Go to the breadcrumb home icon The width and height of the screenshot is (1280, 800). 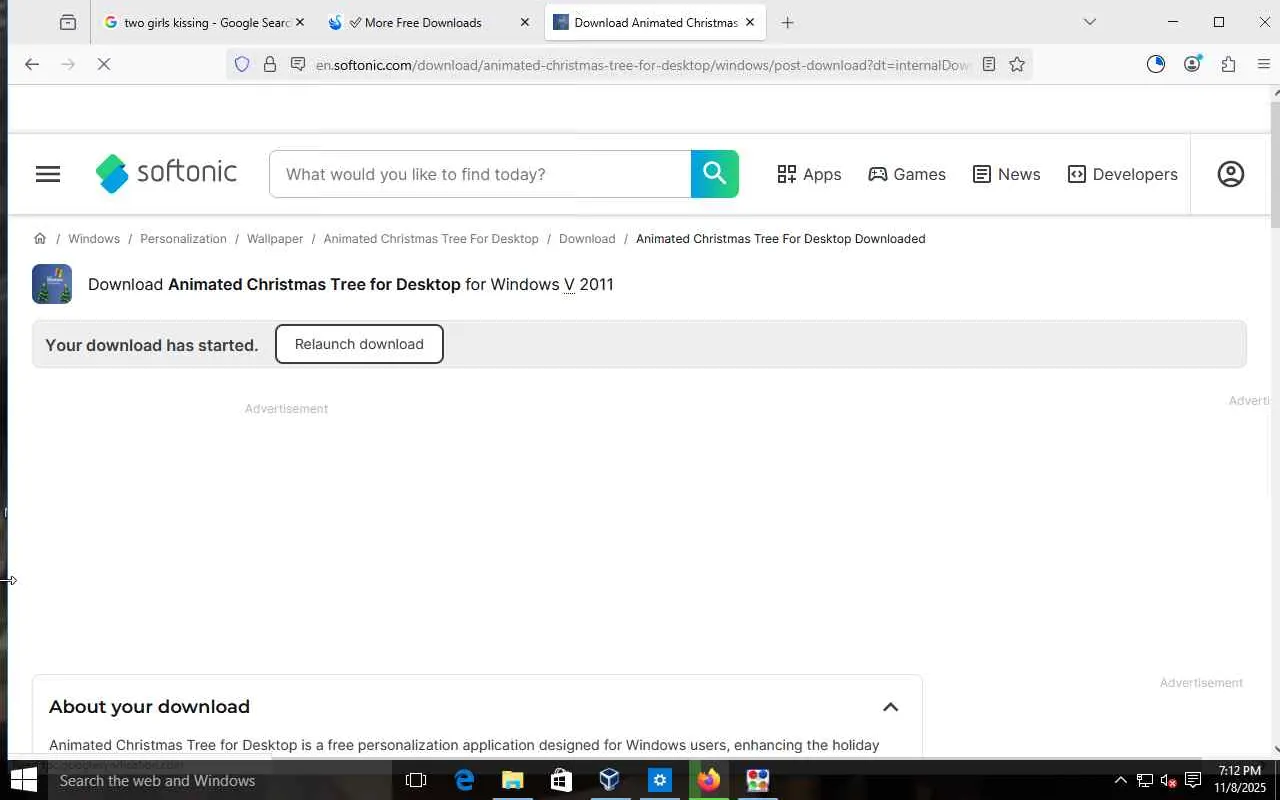[x=40, y=238]
